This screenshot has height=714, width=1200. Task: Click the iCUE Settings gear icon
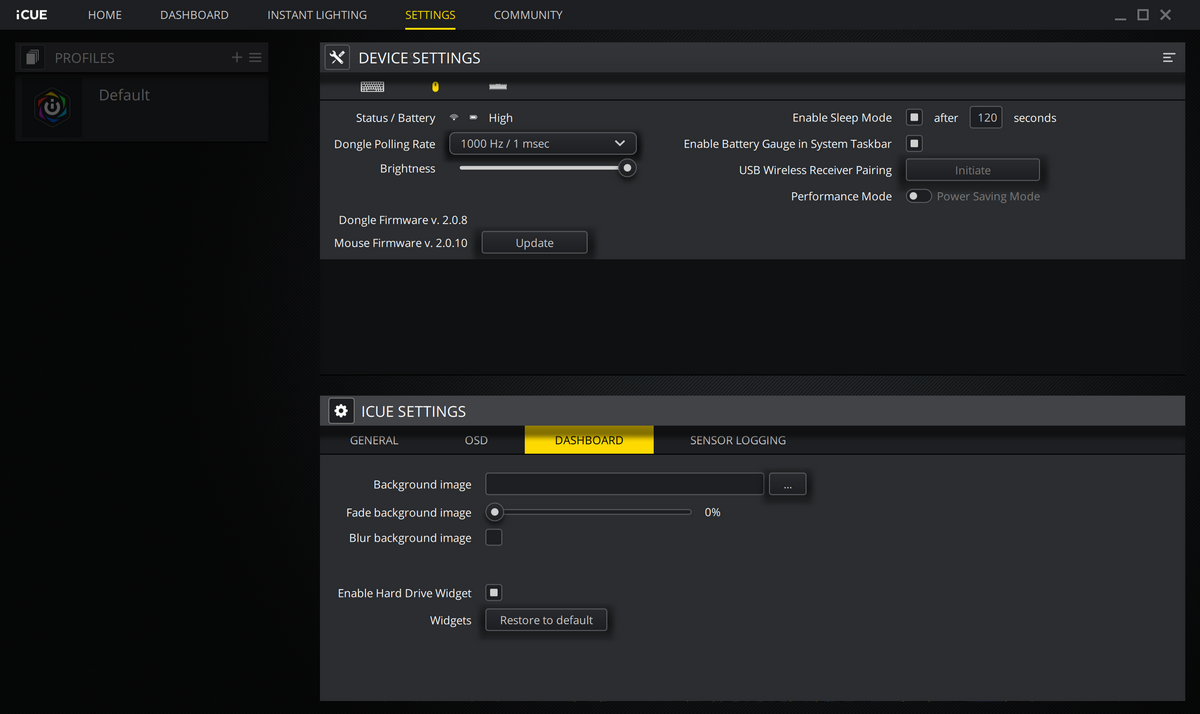coord(341,411)
